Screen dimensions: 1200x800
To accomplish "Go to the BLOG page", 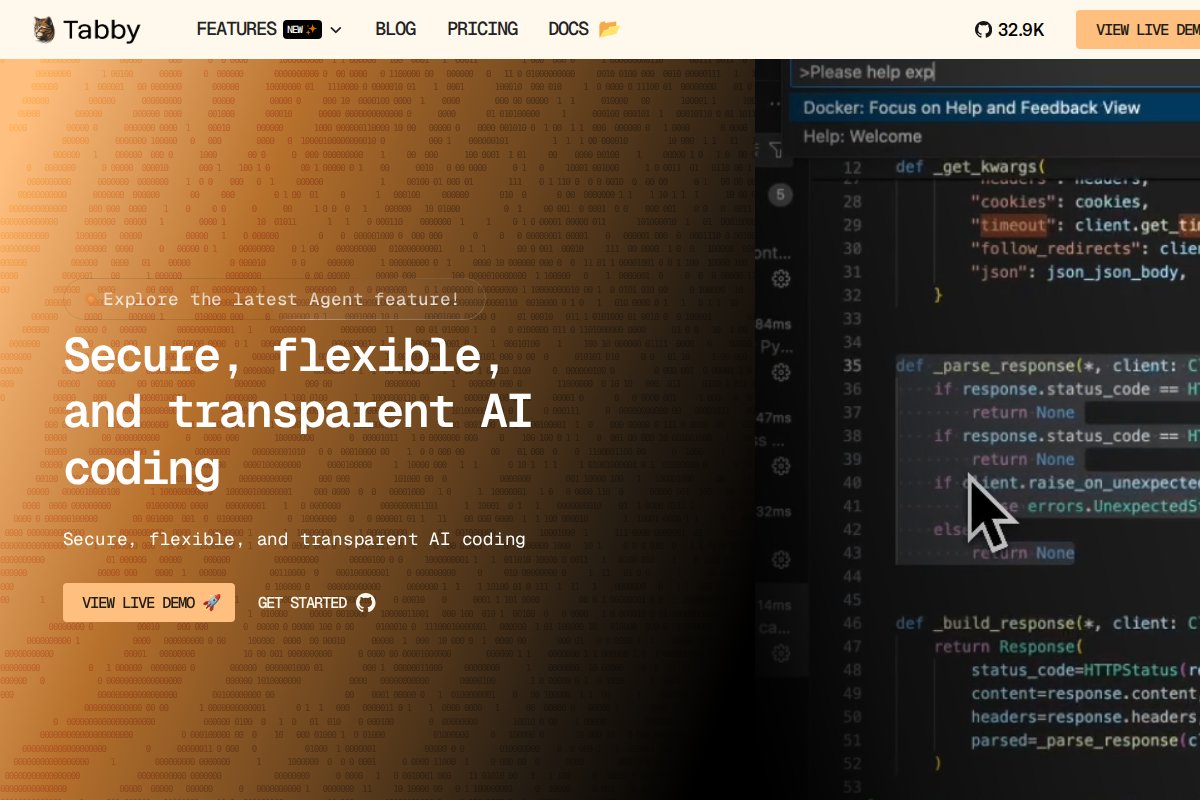I will [x=395, y=29].
